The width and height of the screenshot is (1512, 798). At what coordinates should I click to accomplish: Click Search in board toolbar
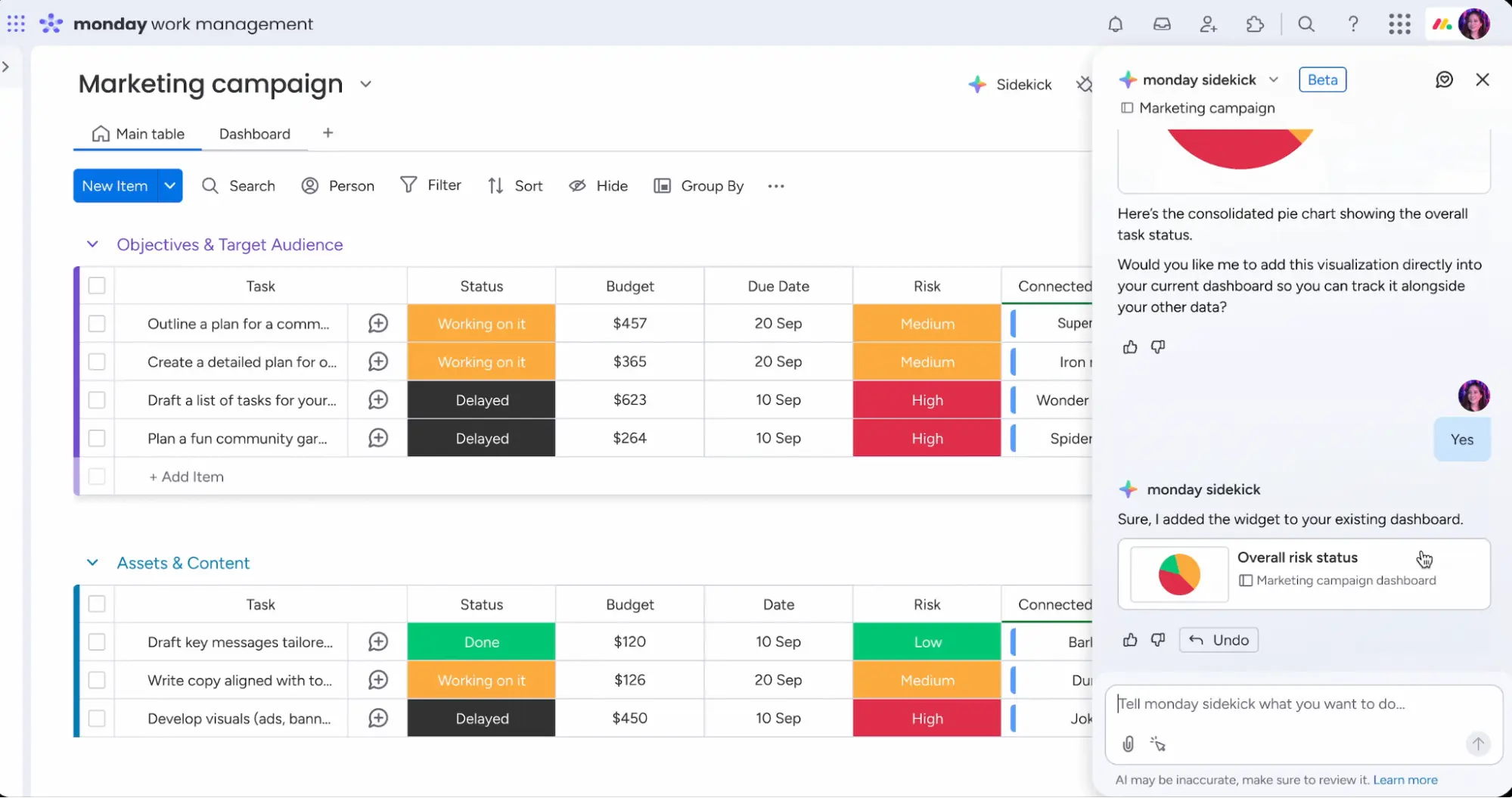point(238,186)
